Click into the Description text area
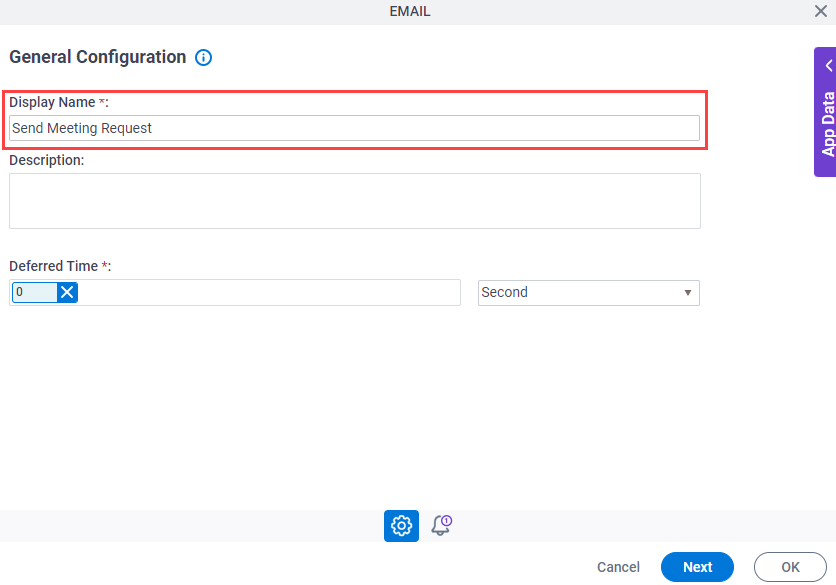Image resolution: width=836 pixels, height=585 pixels. [x=355, y=201]
